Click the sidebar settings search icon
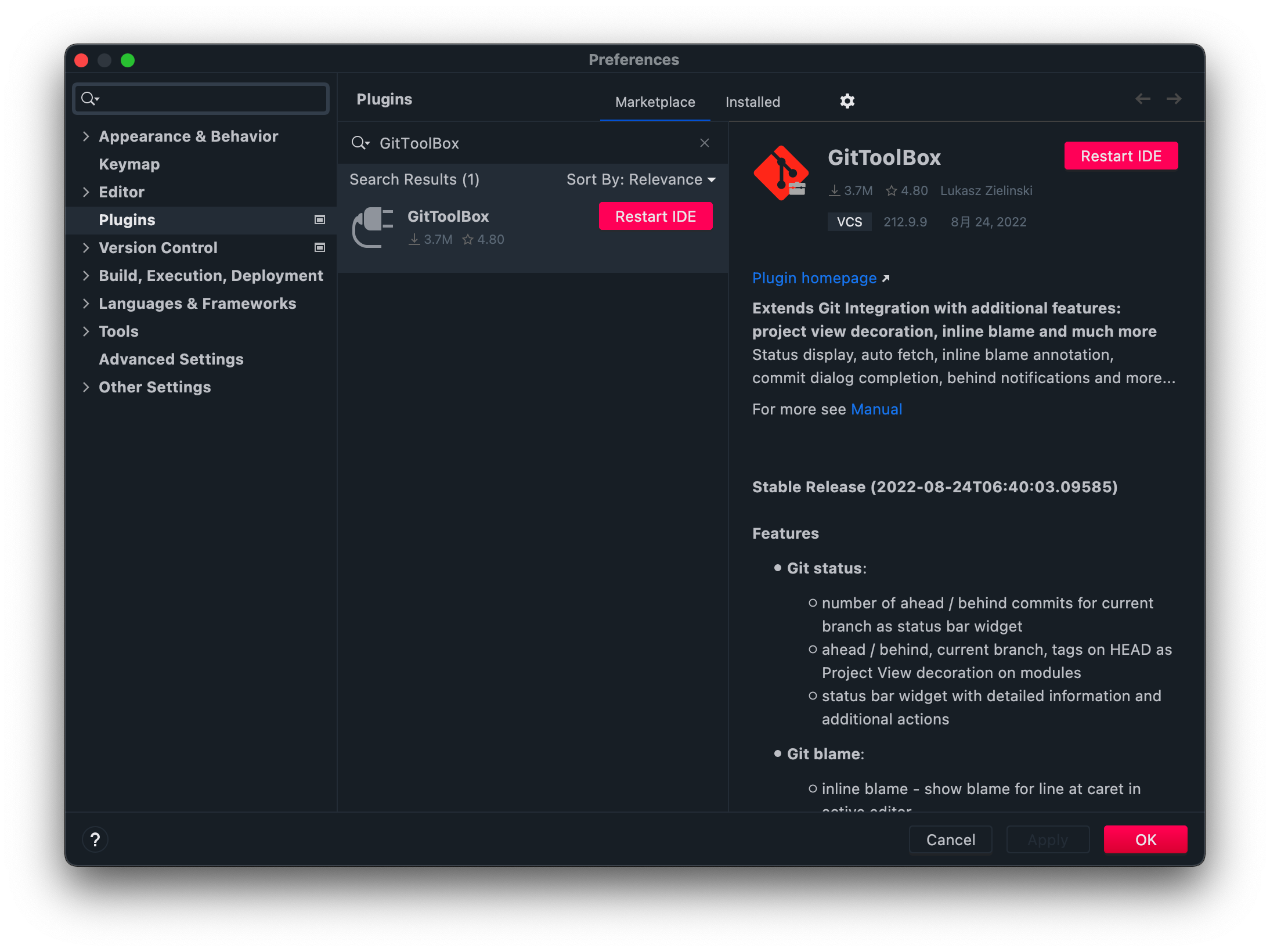The image size is (1270, 952). tap(89, 99)
